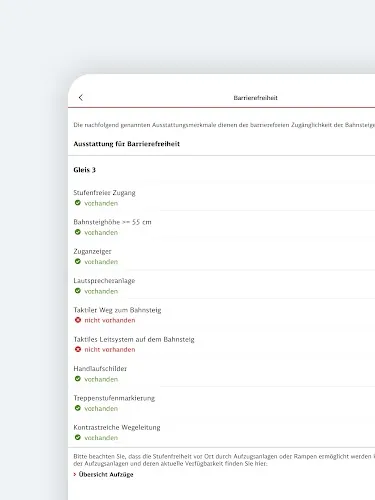The width and height of the screenshot is (375, 500).
Task: Click 'nicht vorhanden' status under Taktiler Weg
Action: 110,320
